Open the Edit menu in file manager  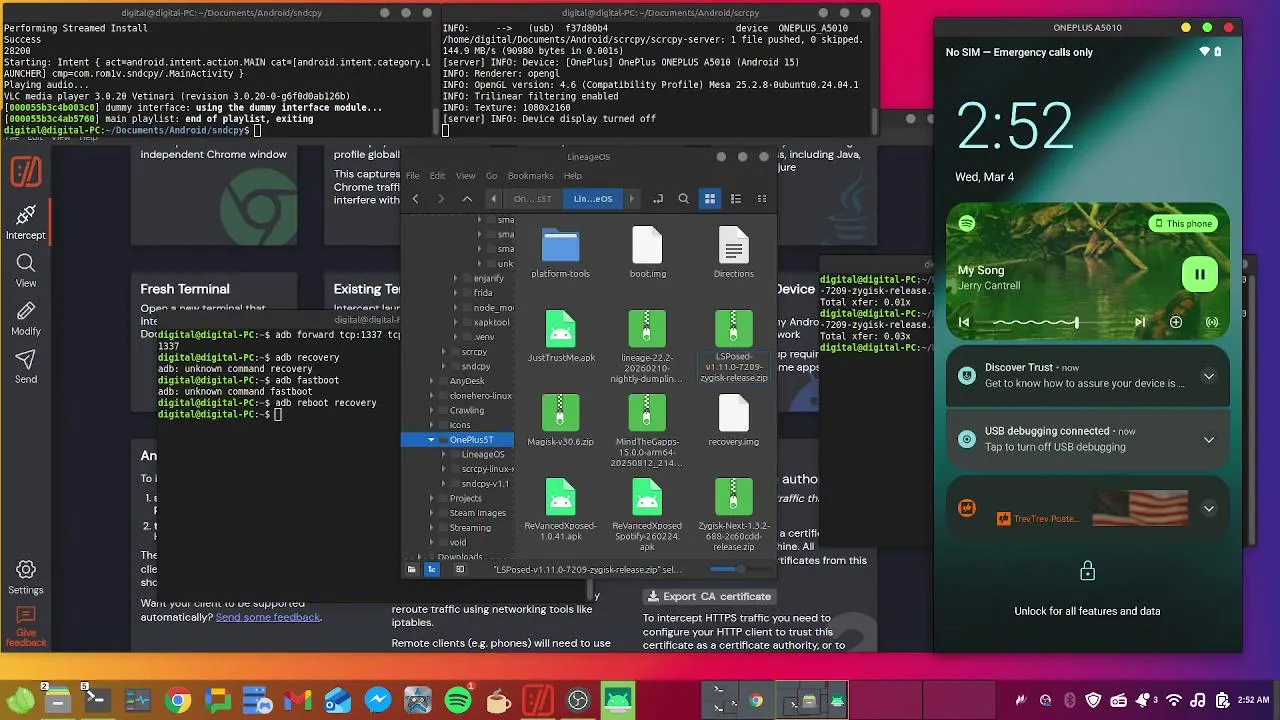(437, 176)
